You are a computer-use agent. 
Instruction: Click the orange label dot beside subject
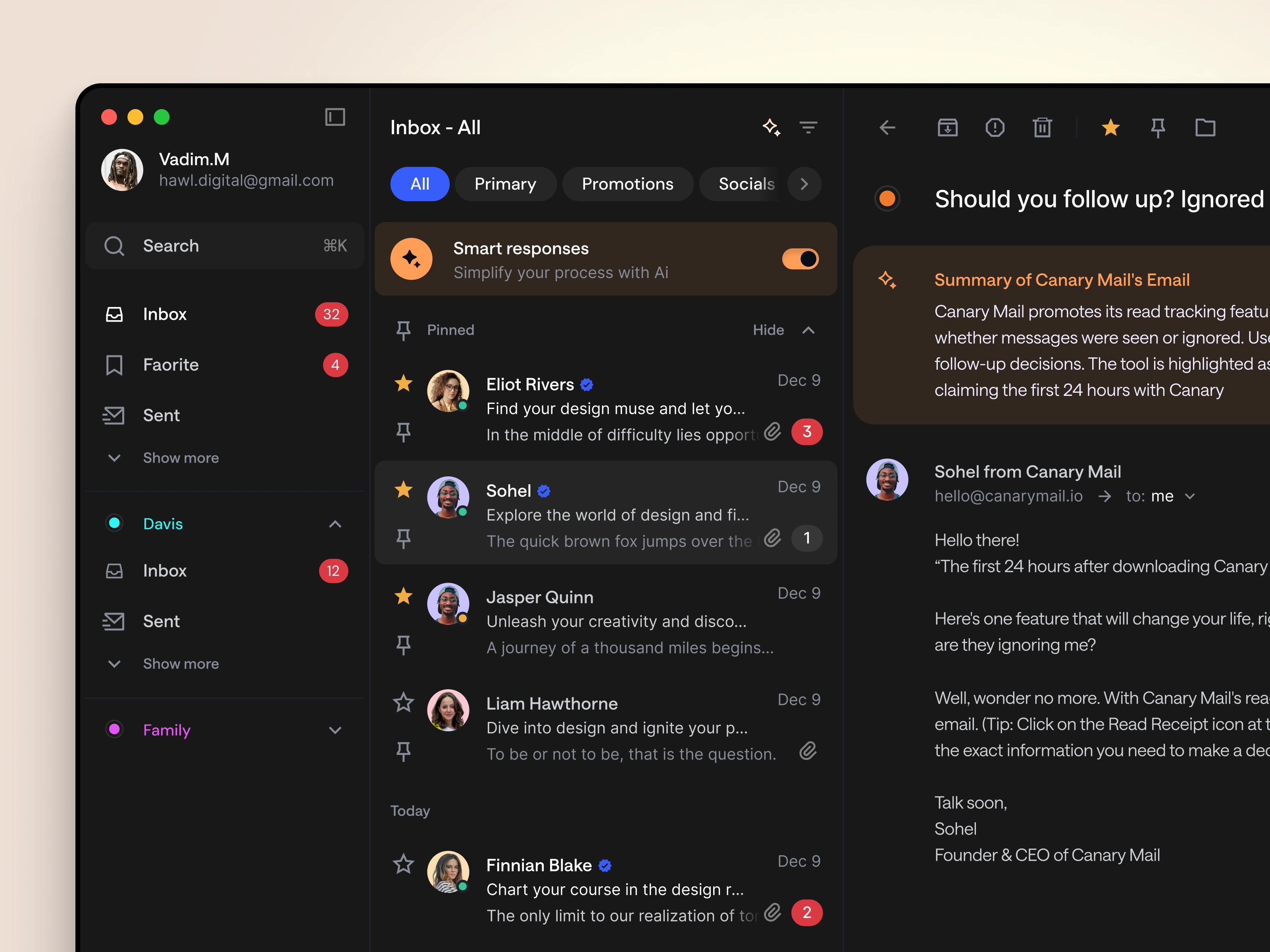[888, 199]
